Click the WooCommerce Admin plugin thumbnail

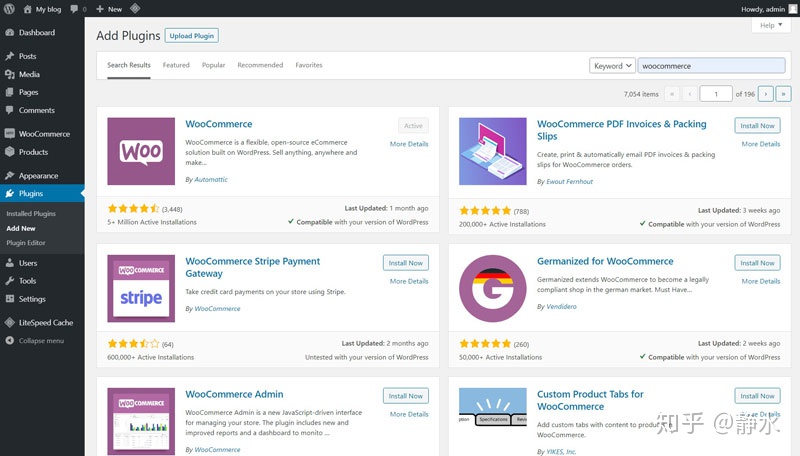click(141, 422)
